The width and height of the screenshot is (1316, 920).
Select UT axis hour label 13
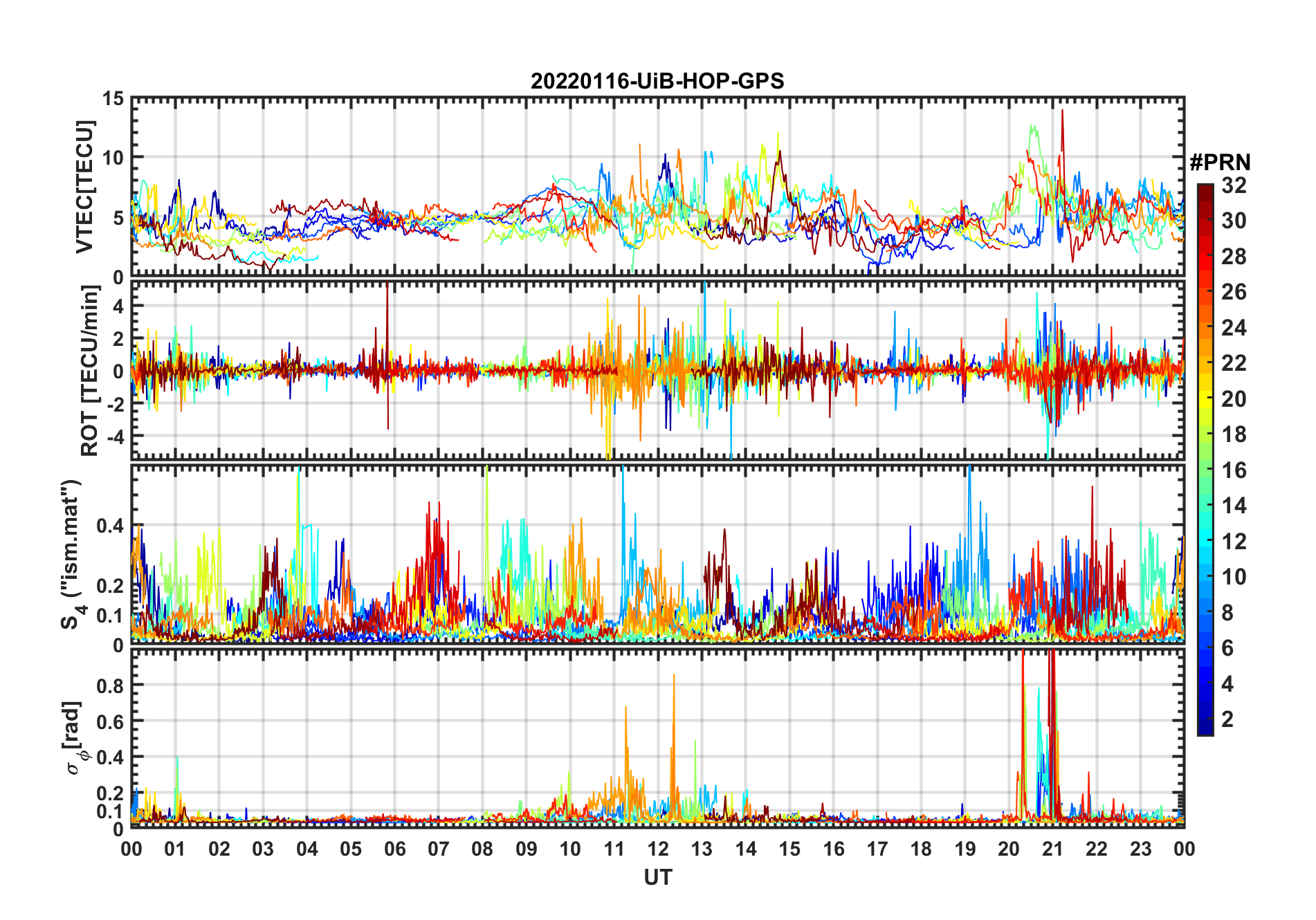point(702,849)
